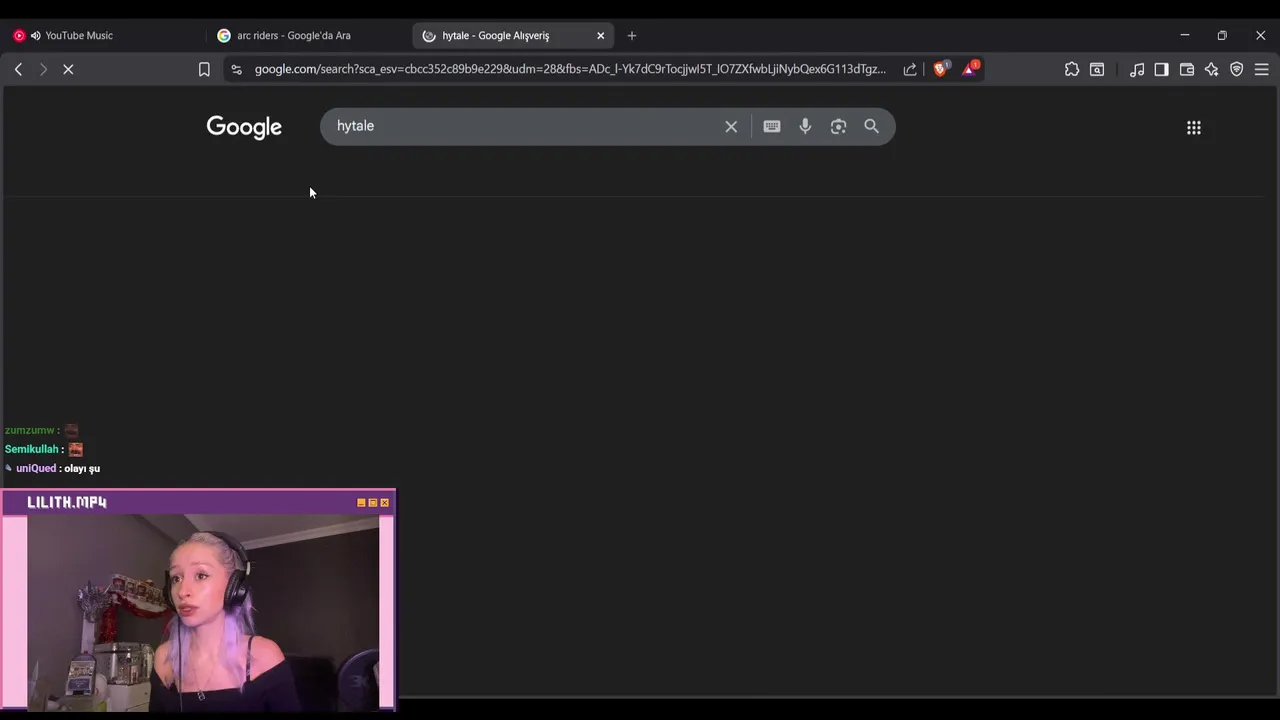Search by image with Lens

(838, 126)
